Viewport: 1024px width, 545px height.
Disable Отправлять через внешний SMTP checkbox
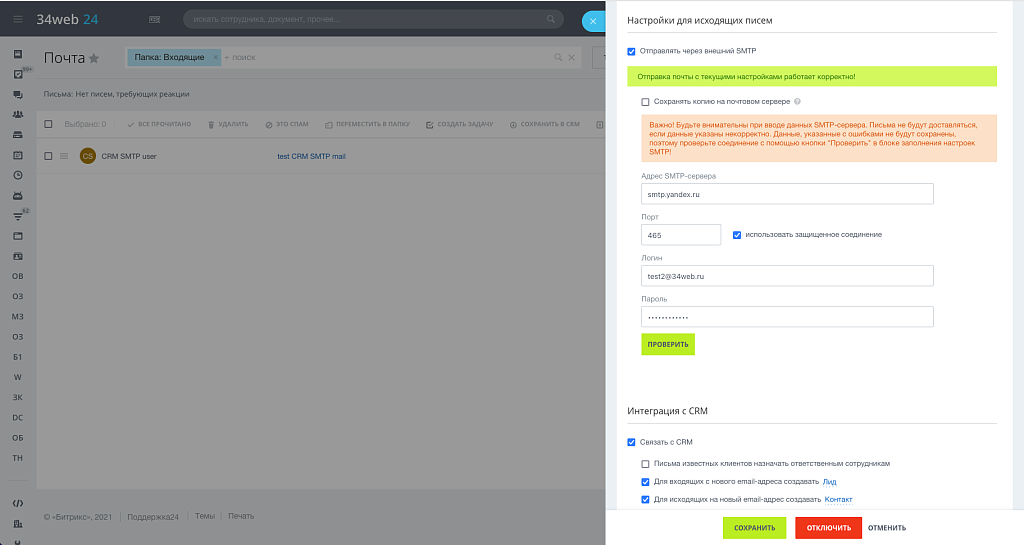631,51
